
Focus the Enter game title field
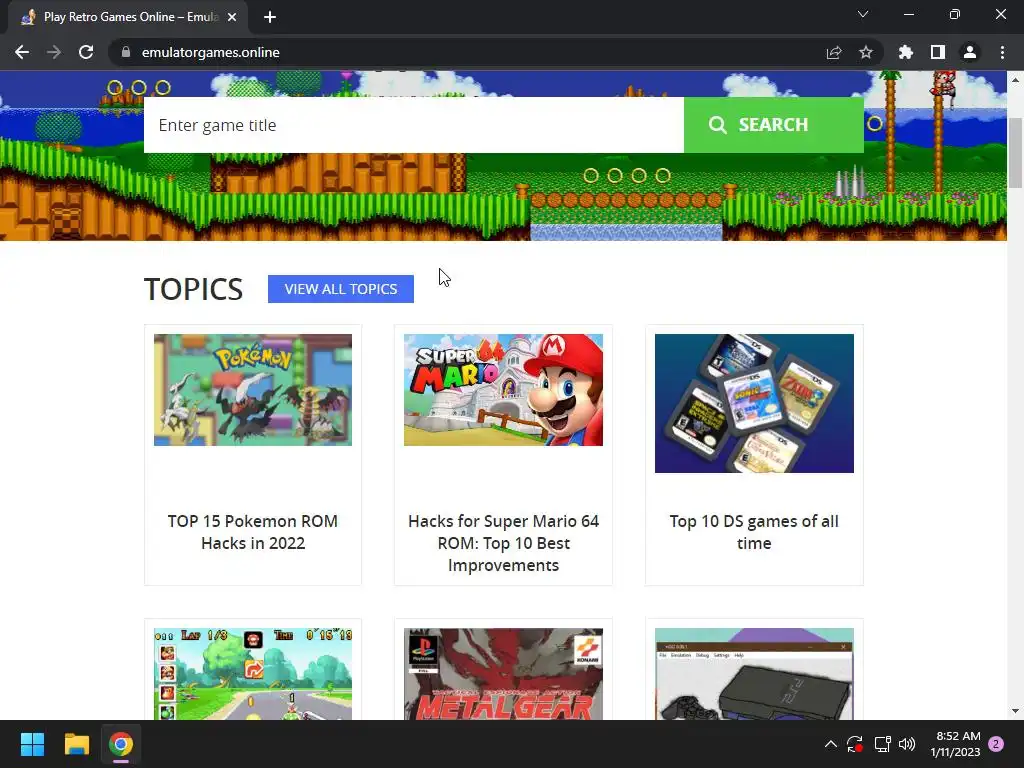[x=414, y=125]
